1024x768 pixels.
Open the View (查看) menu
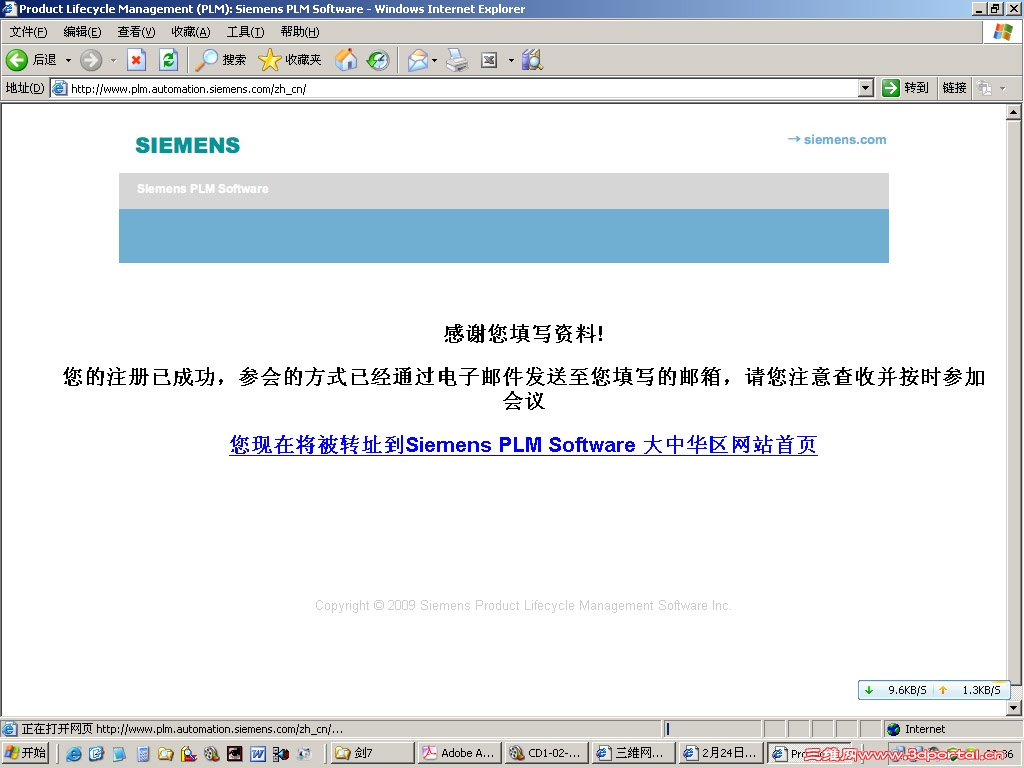[136, 31]
